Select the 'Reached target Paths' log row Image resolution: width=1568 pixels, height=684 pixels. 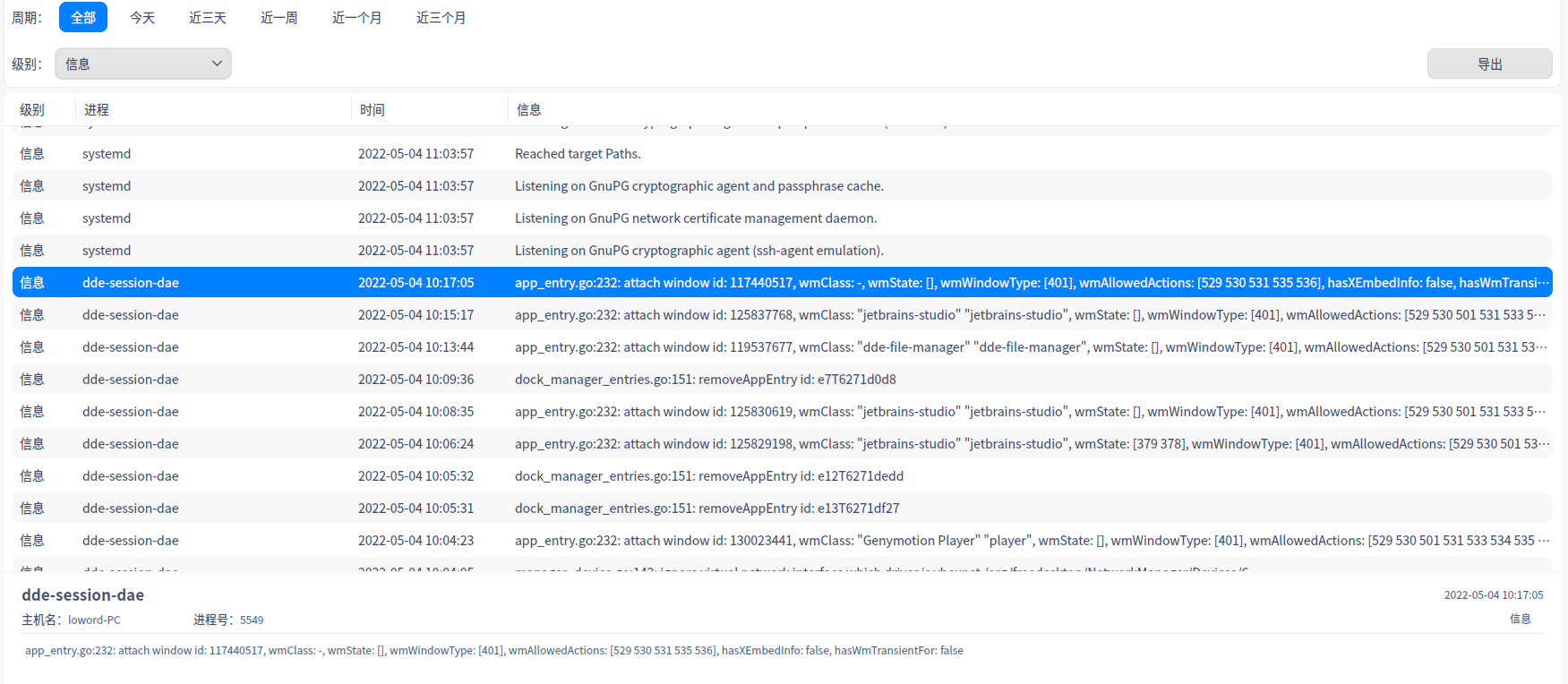point(578,154)
